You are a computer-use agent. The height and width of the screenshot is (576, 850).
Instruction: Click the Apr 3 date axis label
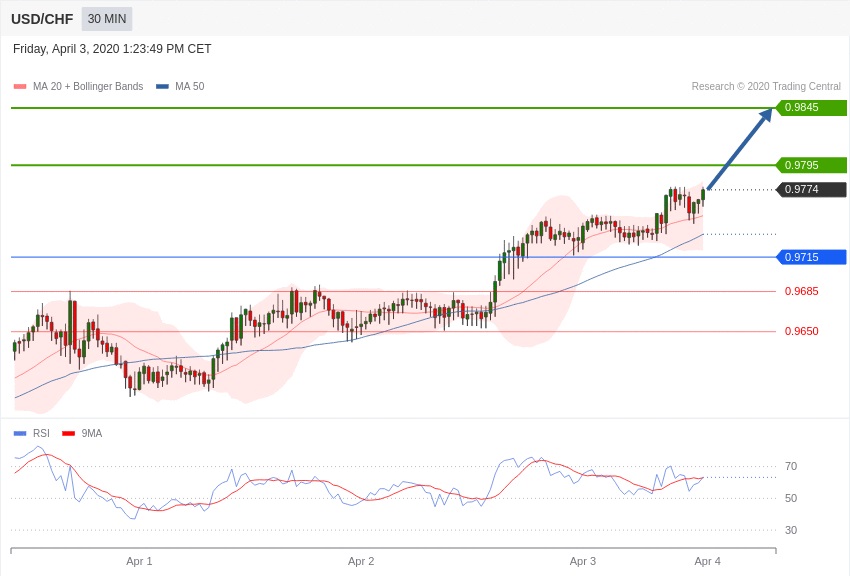(583, 561)
